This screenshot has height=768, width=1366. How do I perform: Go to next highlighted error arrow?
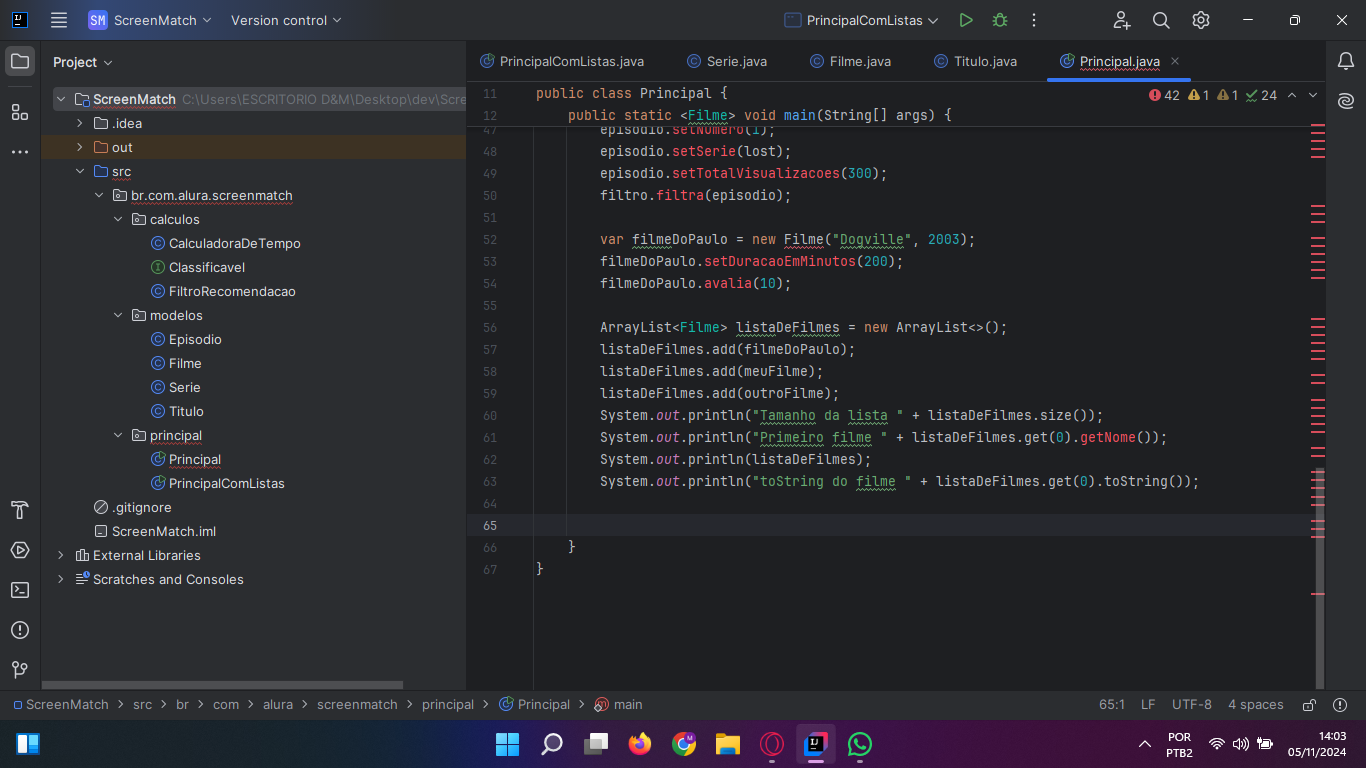click(x=1313, y=95)
